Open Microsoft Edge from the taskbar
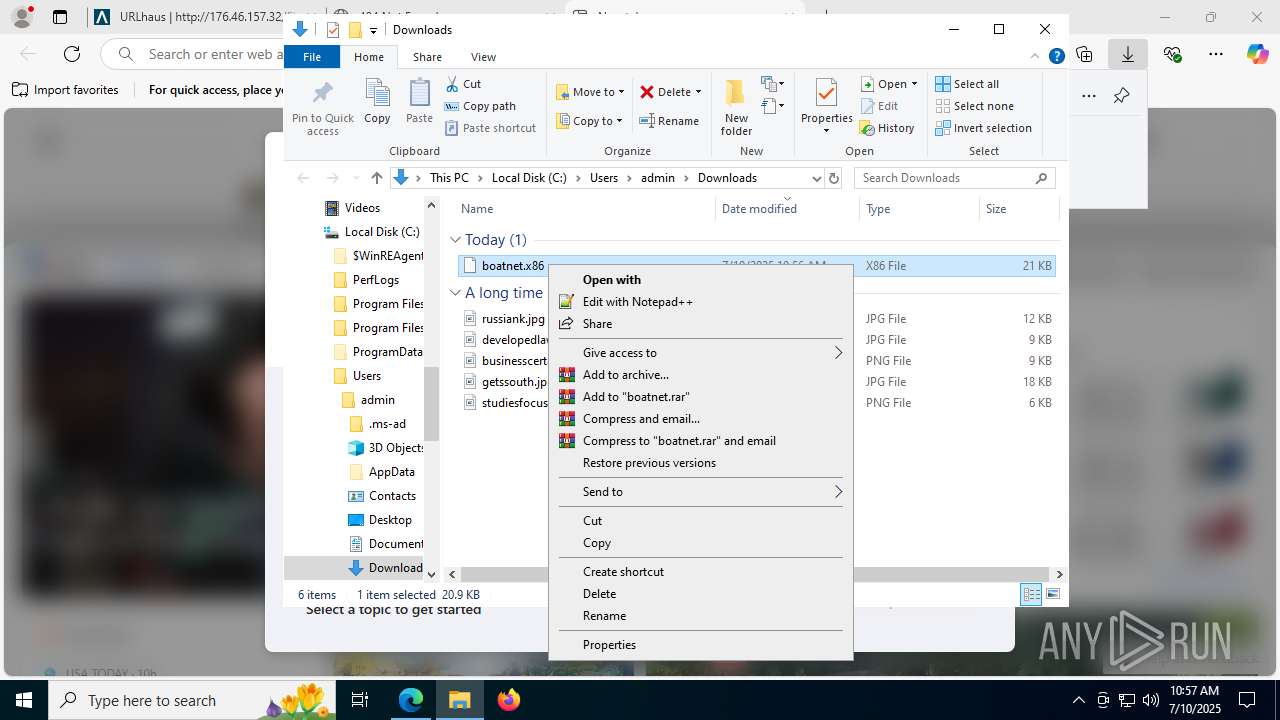Screen dimensions: 1280x720 point(411,700)
